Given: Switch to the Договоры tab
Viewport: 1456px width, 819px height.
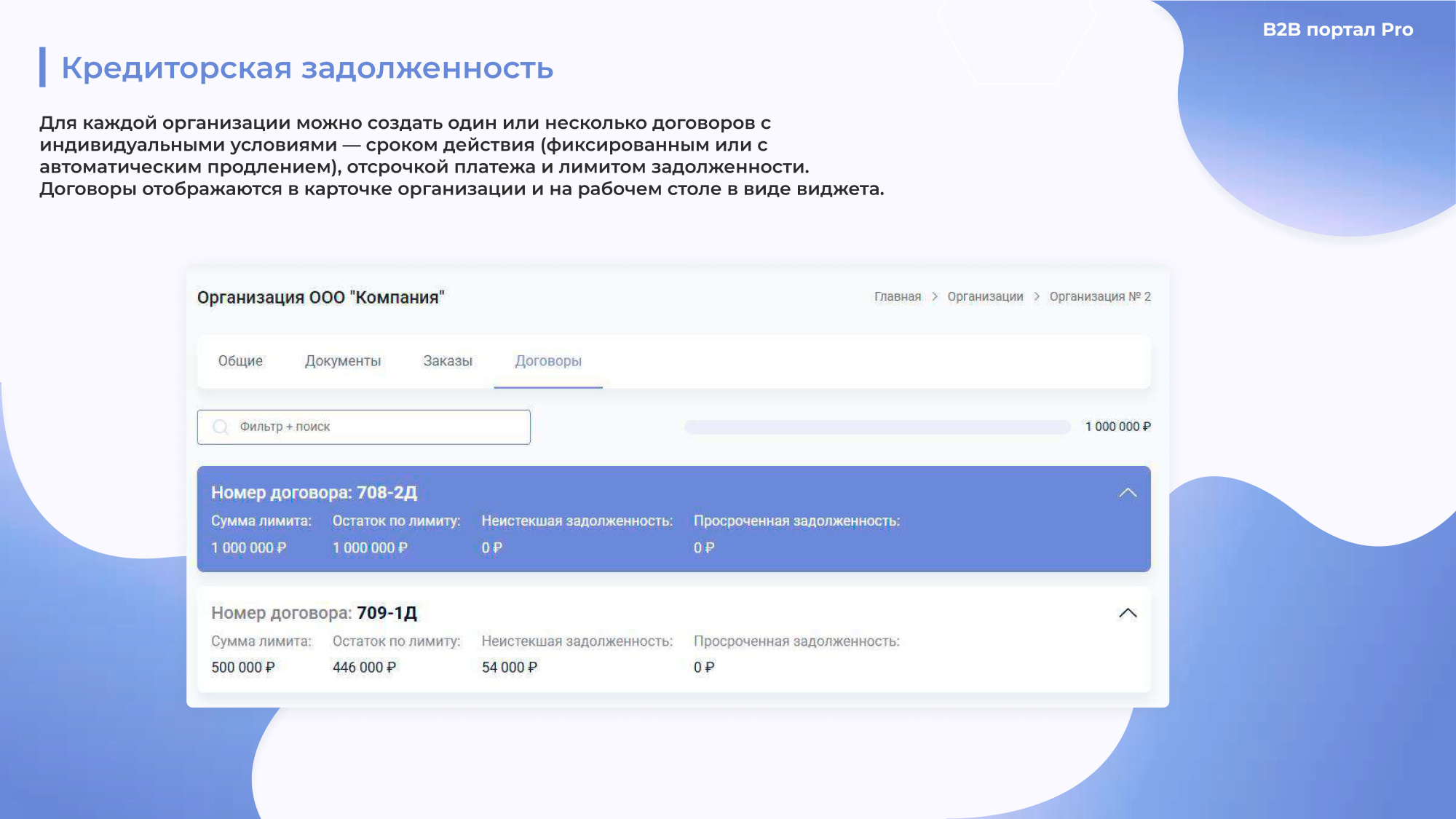Looking at the screenshot, I should point(547,361).
